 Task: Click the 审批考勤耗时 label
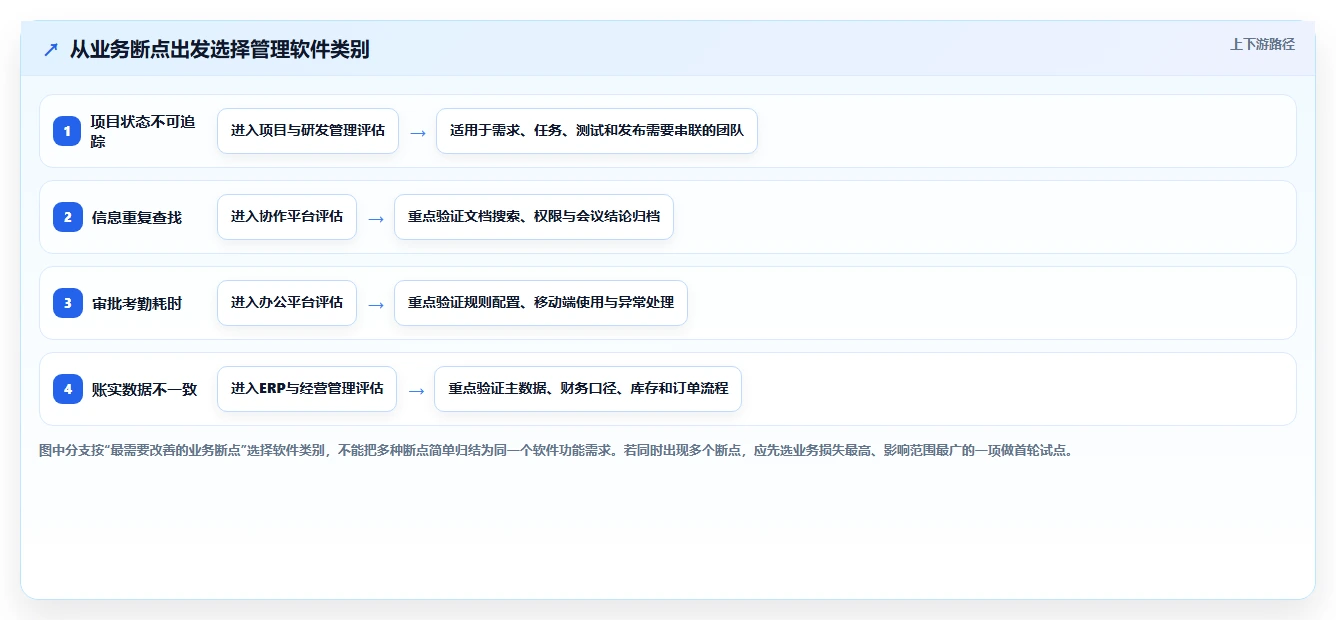(137, 303)
